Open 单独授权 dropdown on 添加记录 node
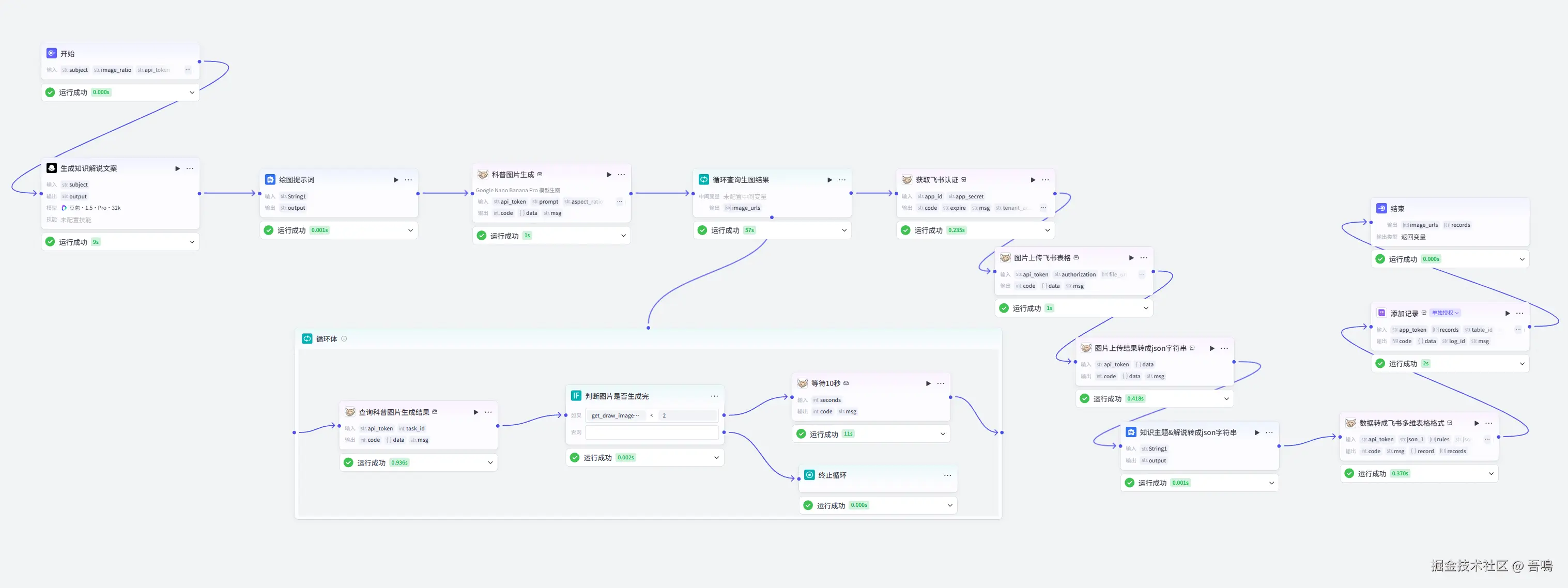The width and height of the screenshot is (1568, 588). pyautogui.click(x=1445, y=313)
